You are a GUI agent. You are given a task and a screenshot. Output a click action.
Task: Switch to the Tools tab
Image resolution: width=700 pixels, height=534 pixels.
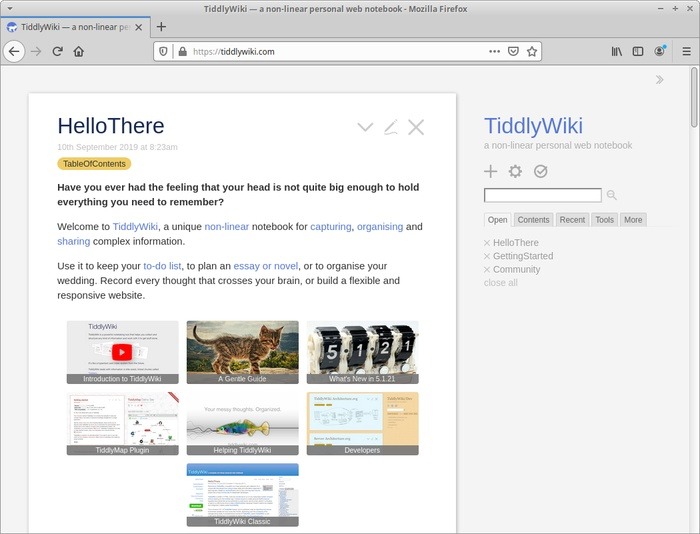pyautogui.click(x=604, y=220)
